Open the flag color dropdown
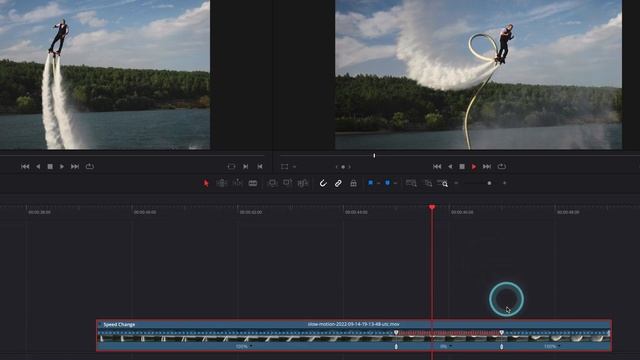This screenshot has width=640, height=360. point(378,183)
